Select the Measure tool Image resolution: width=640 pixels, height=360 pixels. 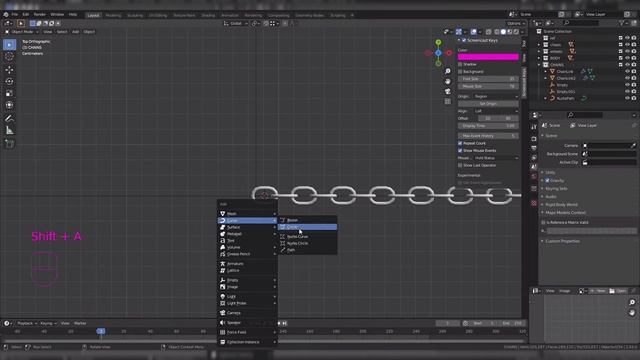[9, 131]
